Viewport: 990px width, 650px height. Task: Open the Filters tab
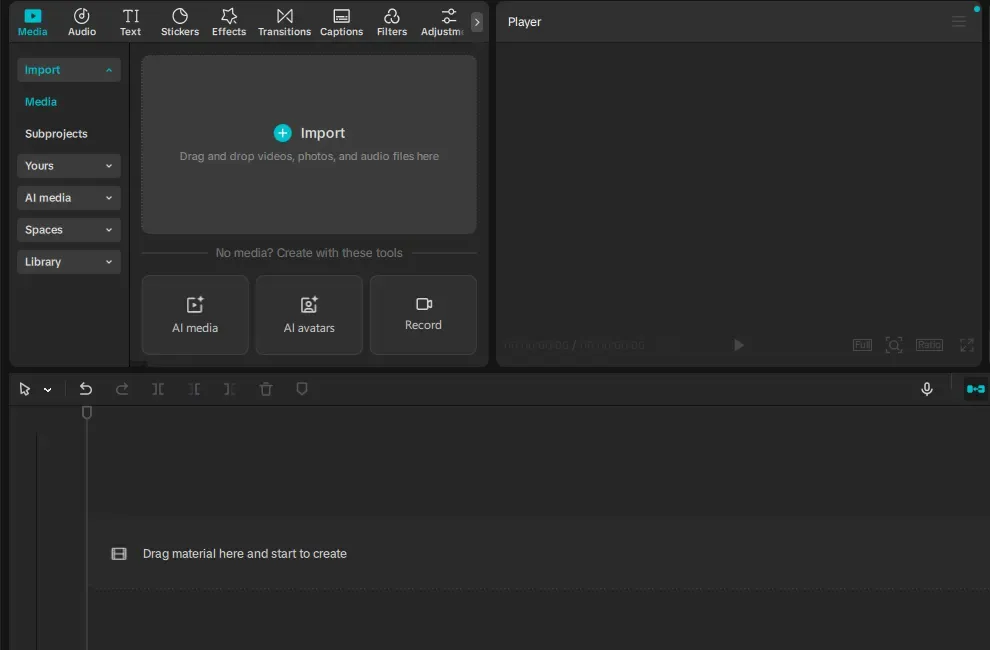click(391, 22)
